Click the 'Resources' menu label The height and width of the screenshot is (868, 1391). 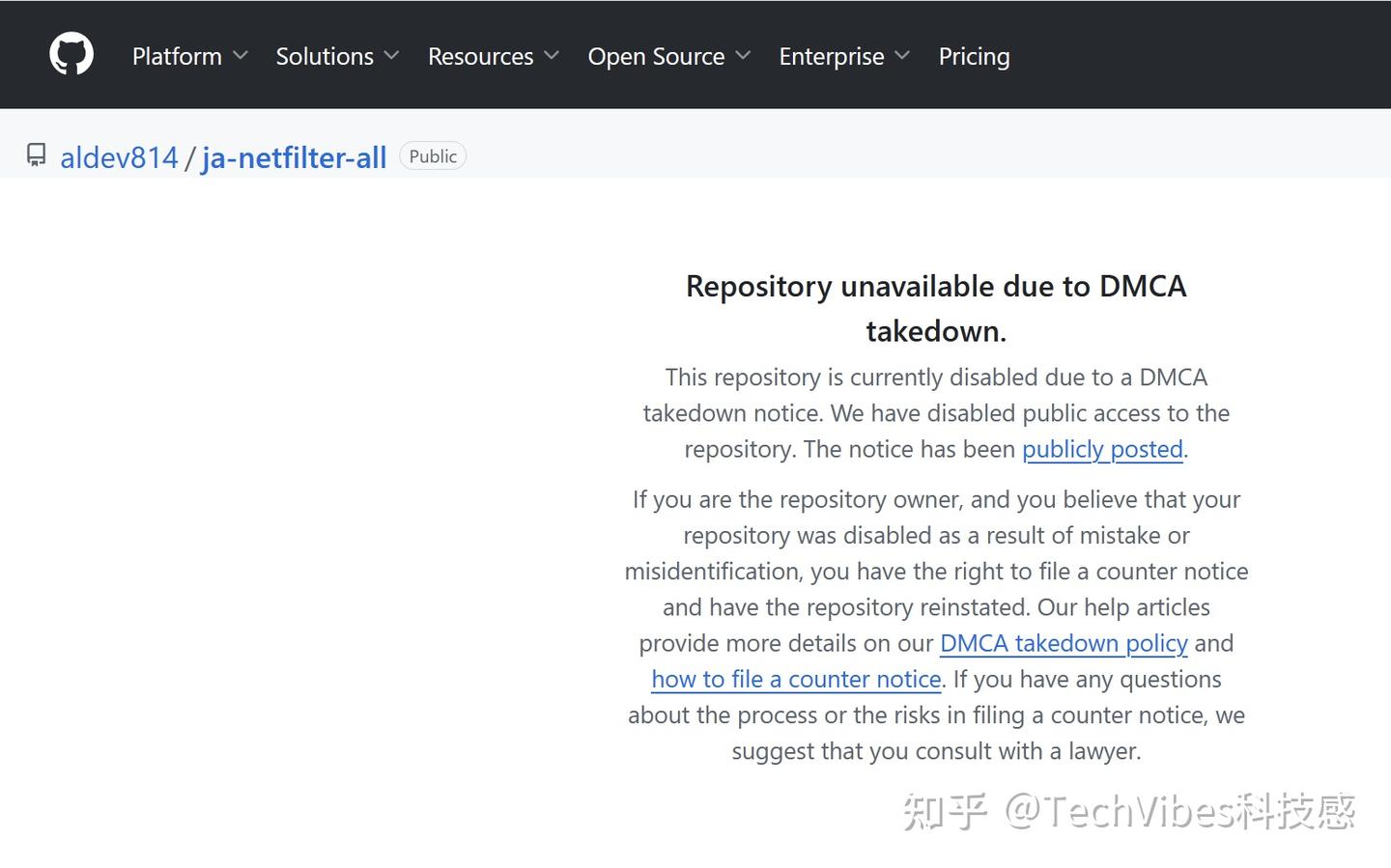[x=480, y=56]
